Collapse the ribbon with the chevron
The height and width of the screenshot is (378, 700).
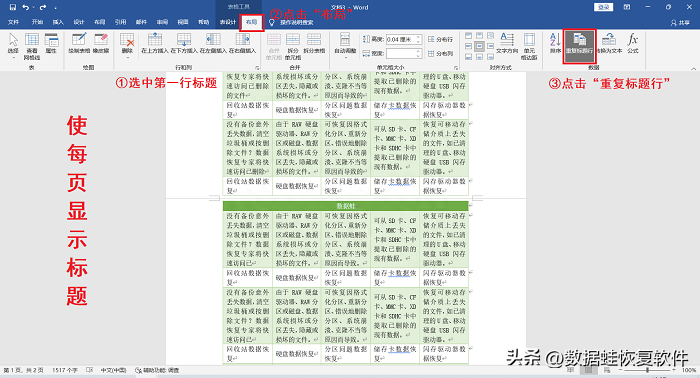pos(693,68)
